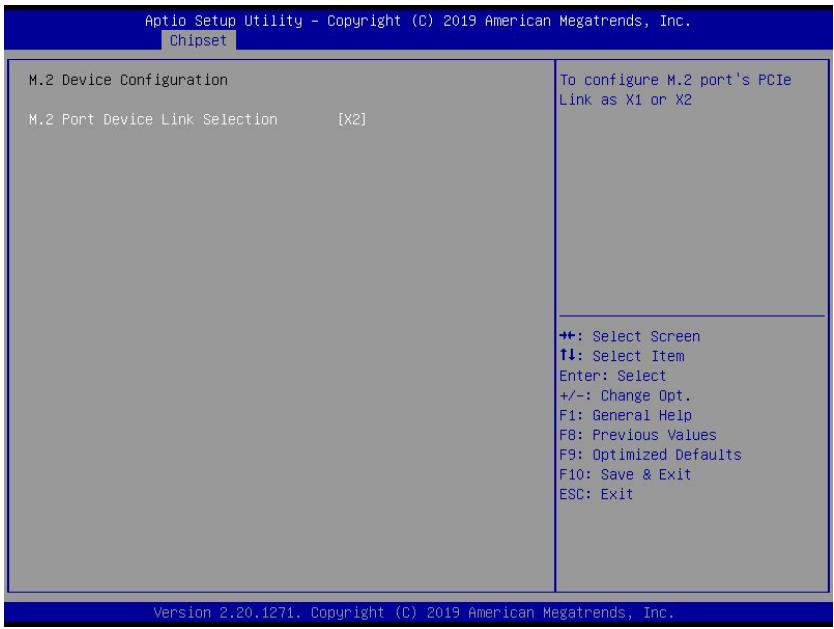Image resolution: width=834 pixels, height=629 pixels.
Task: Click the Enter: Select hint
Action: pyautogui.click(x=613, y=376)
